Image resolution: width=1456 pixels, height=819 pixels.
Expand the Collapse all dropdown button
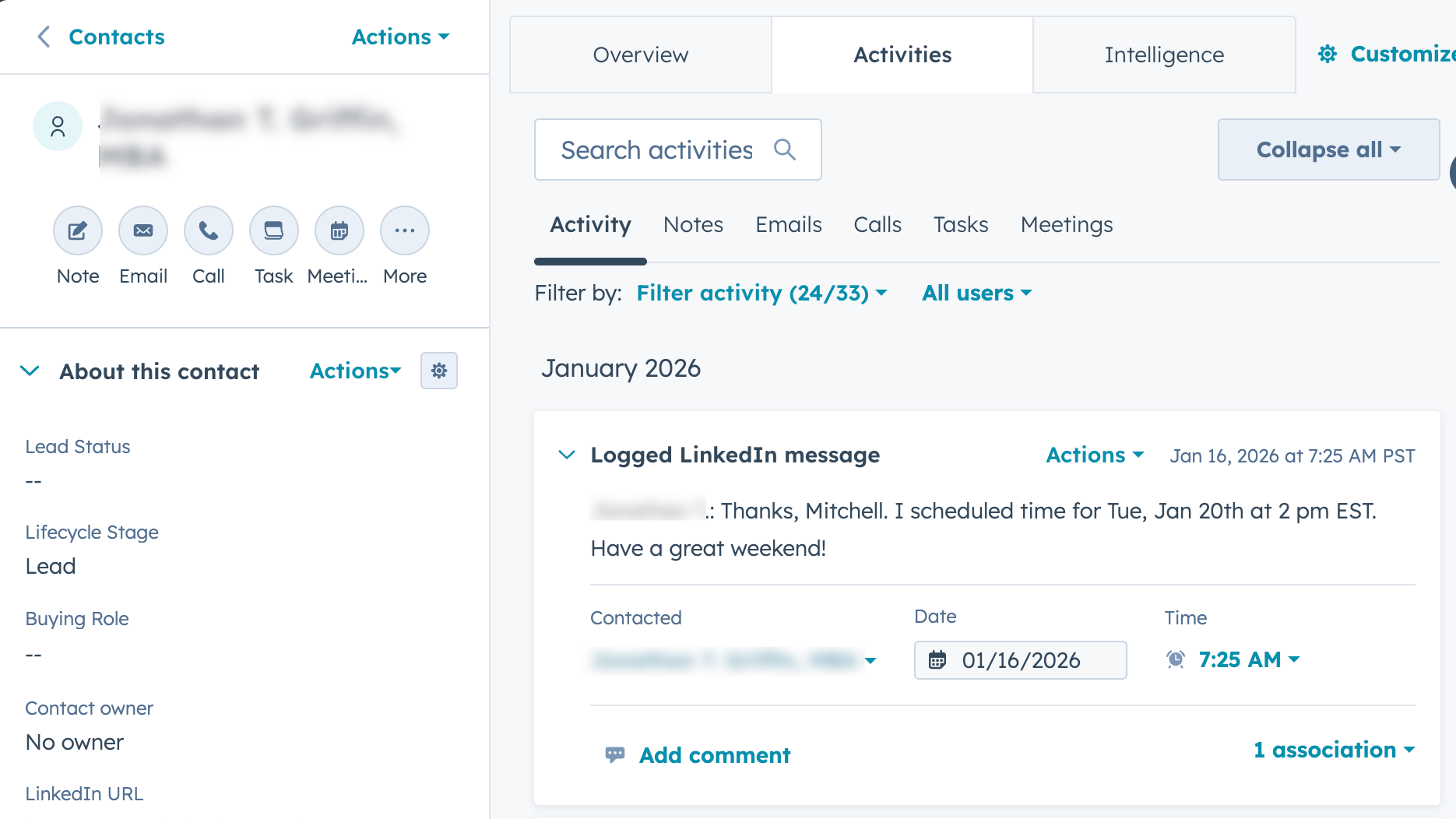click(1328, 149)
